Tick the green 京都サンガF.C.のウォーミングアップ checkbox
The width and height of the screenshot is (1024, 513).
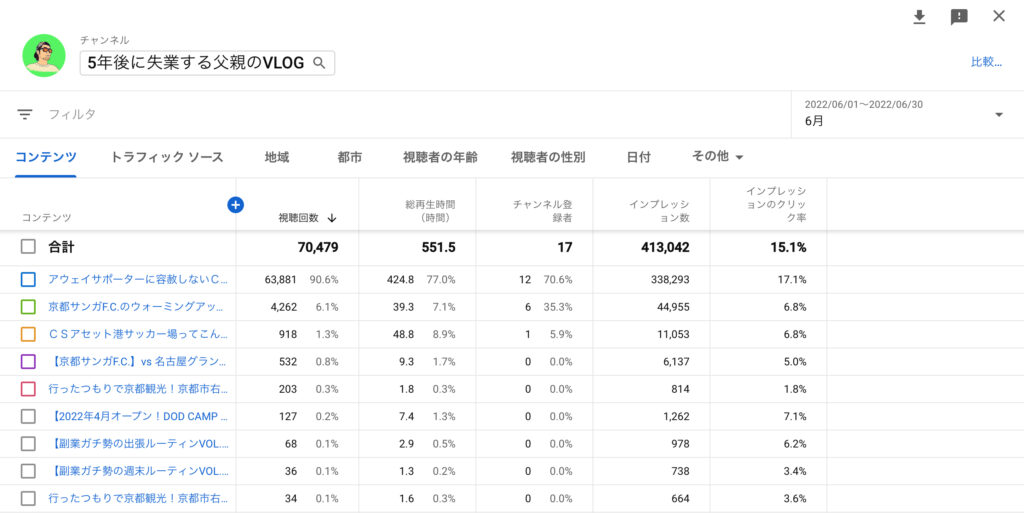click(x=28, y=307)
